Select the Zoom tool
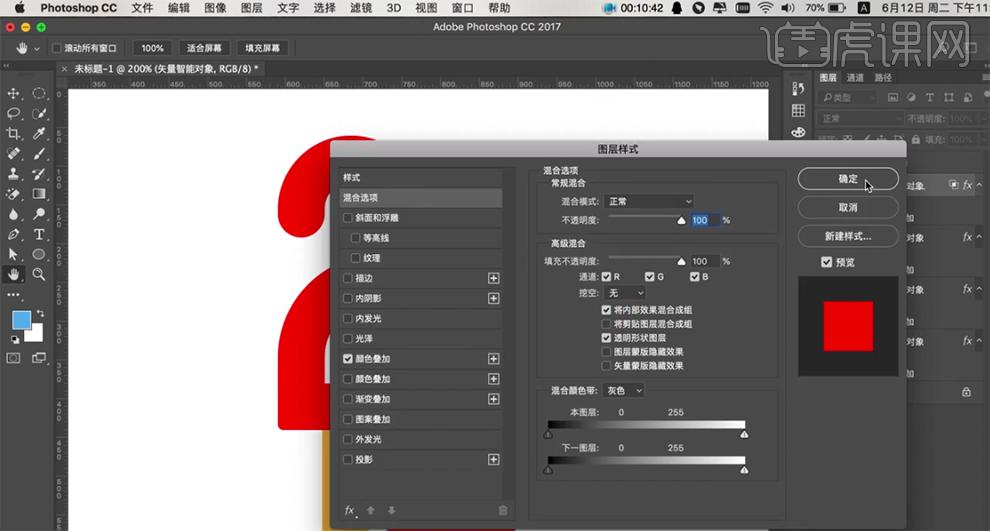 click(x=39, y=275)
